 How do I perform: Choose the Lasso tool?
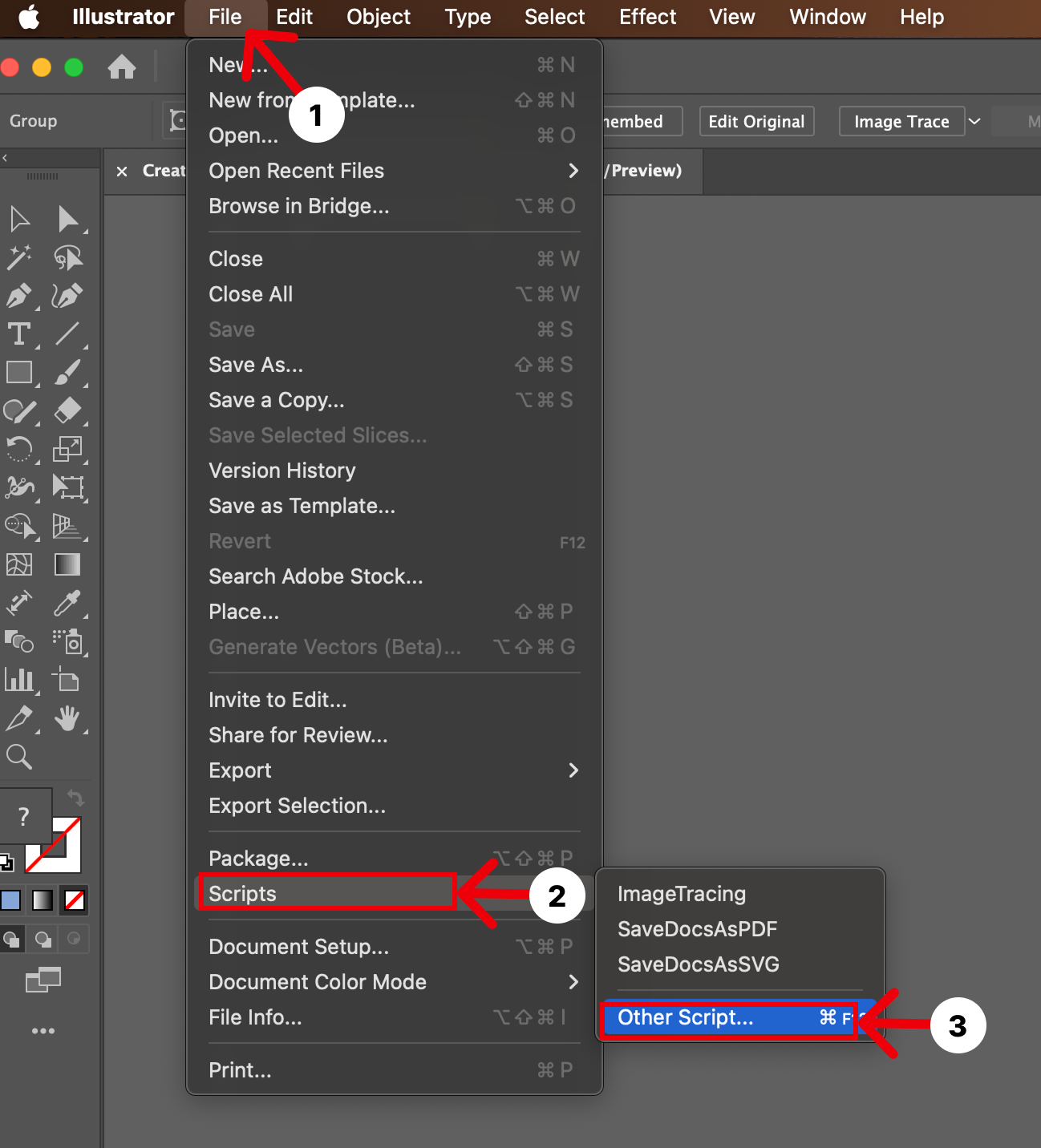[x=67, y=257]
